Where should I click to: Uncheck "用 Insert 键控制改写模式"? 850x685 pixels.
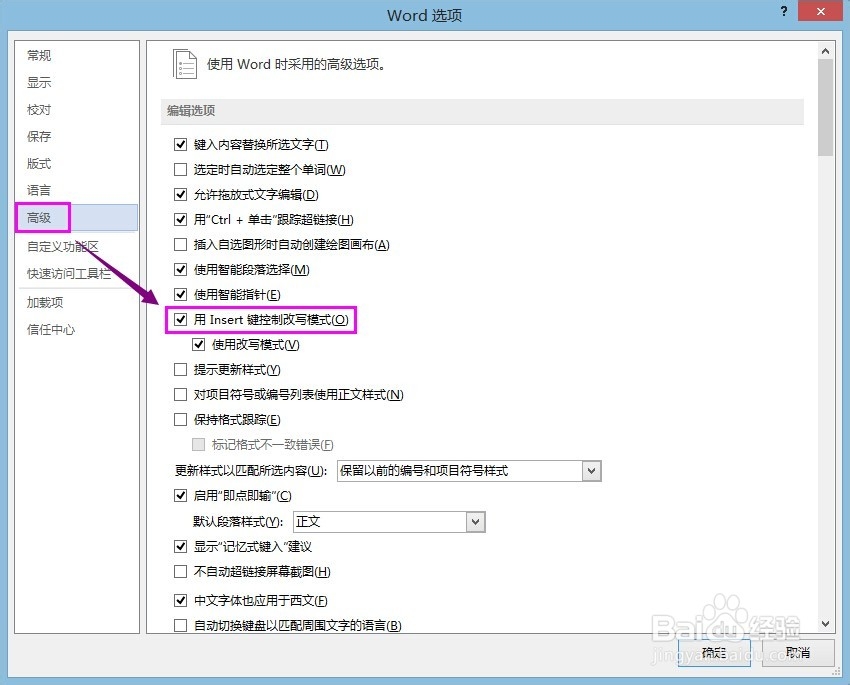pyautogui.click(x=180, y=320)
